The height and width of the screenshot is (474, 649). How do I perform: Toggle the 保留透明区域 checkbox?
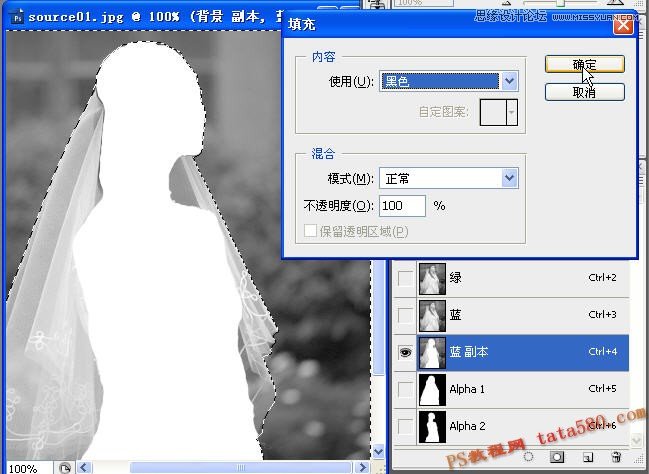310,231
